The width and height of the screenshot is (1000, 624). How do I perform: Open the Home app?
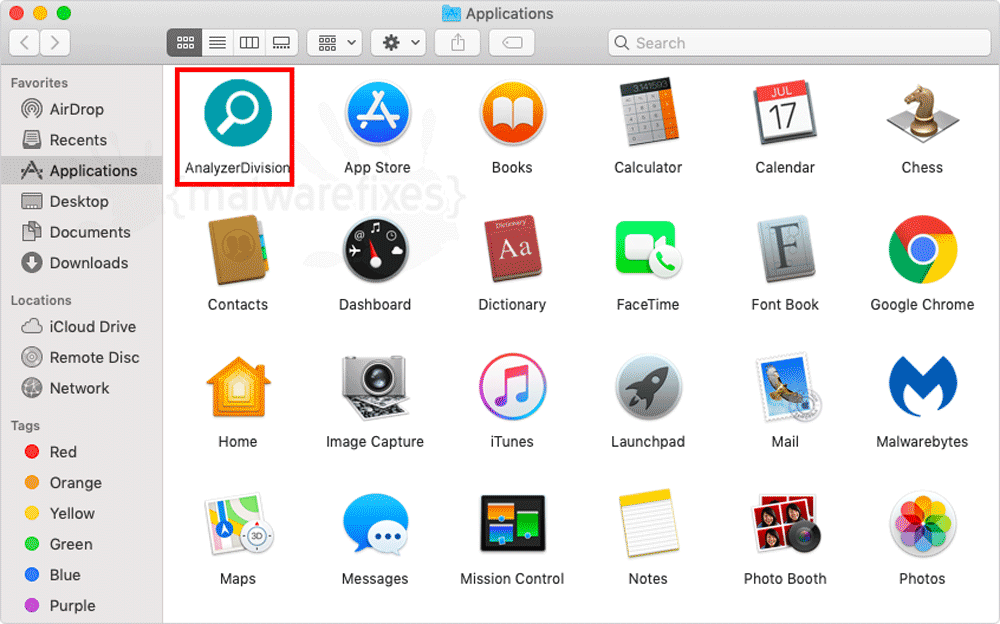coord(238,387)
